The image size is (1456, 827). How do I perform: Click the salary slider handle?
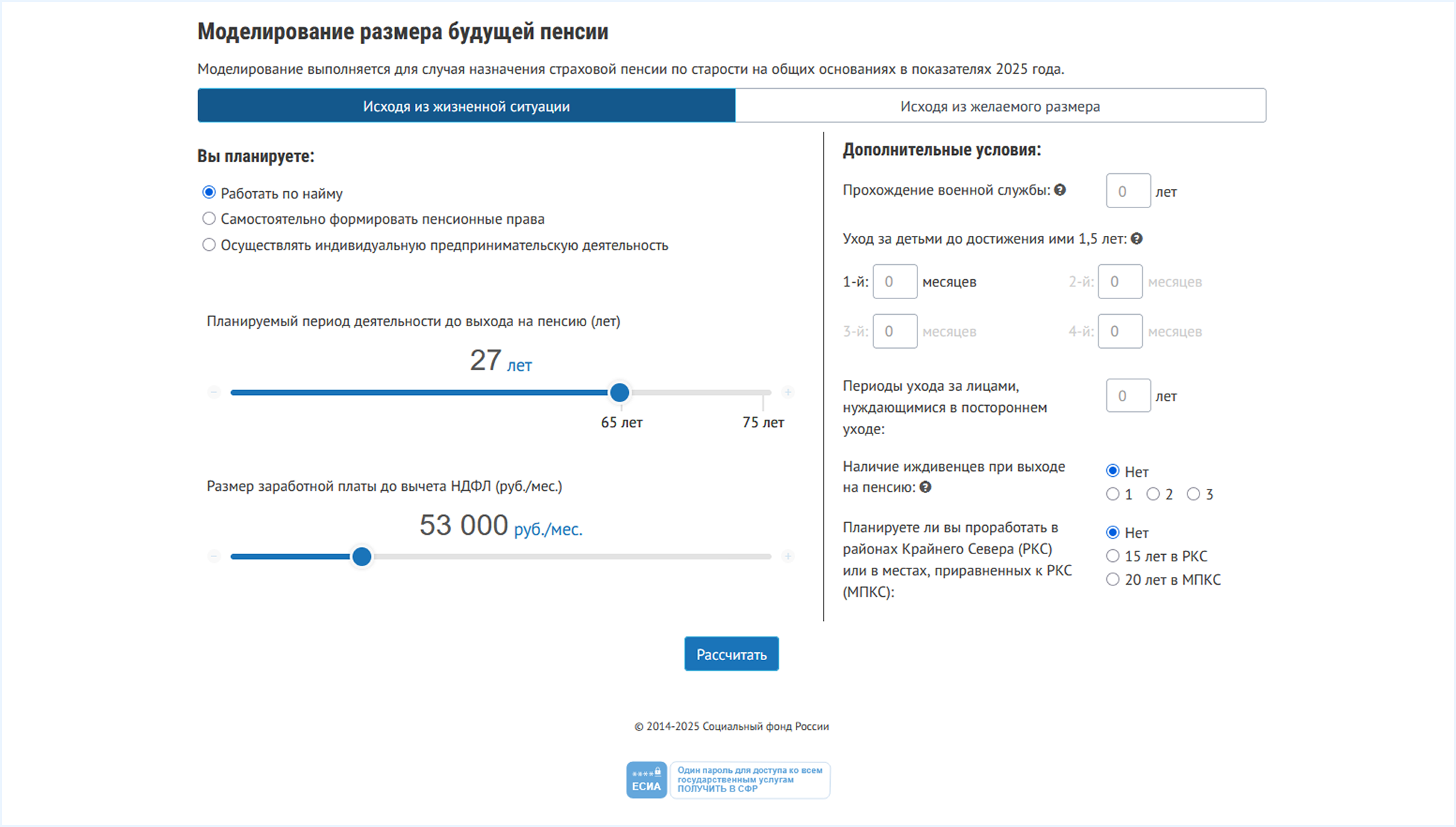click(x=362, y=556)
